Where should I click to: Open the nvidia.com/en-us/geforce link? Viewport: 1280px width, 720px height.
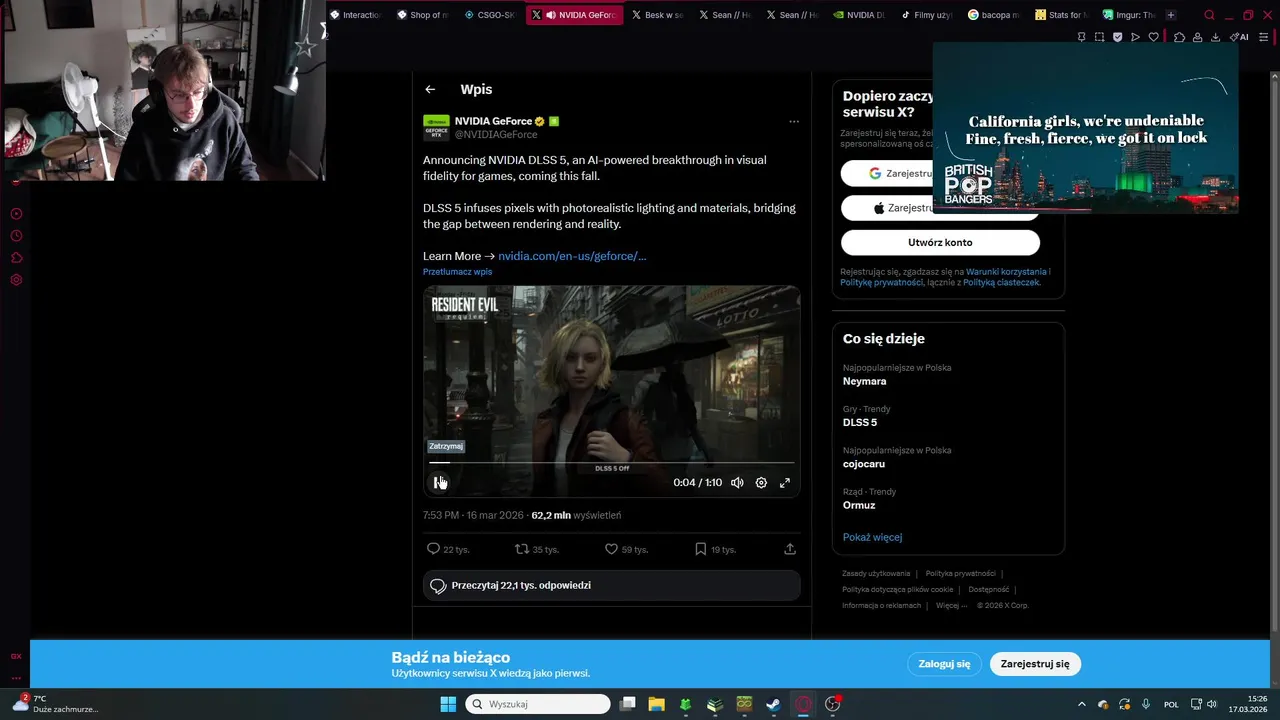point(572,256)
